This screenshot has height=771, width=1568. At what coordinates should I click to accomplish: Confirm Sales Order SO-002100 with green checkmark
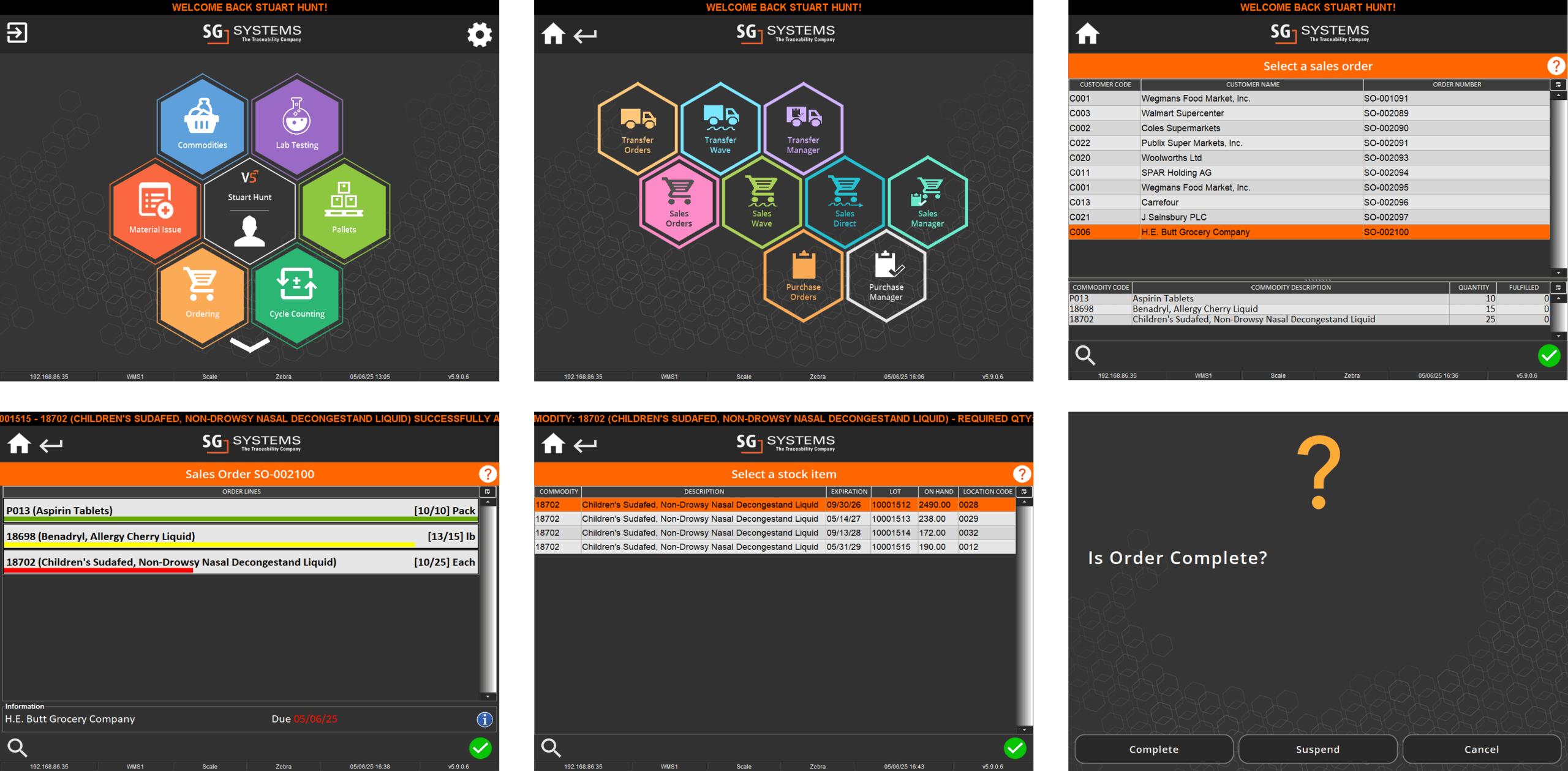click(x=480, y=748)
